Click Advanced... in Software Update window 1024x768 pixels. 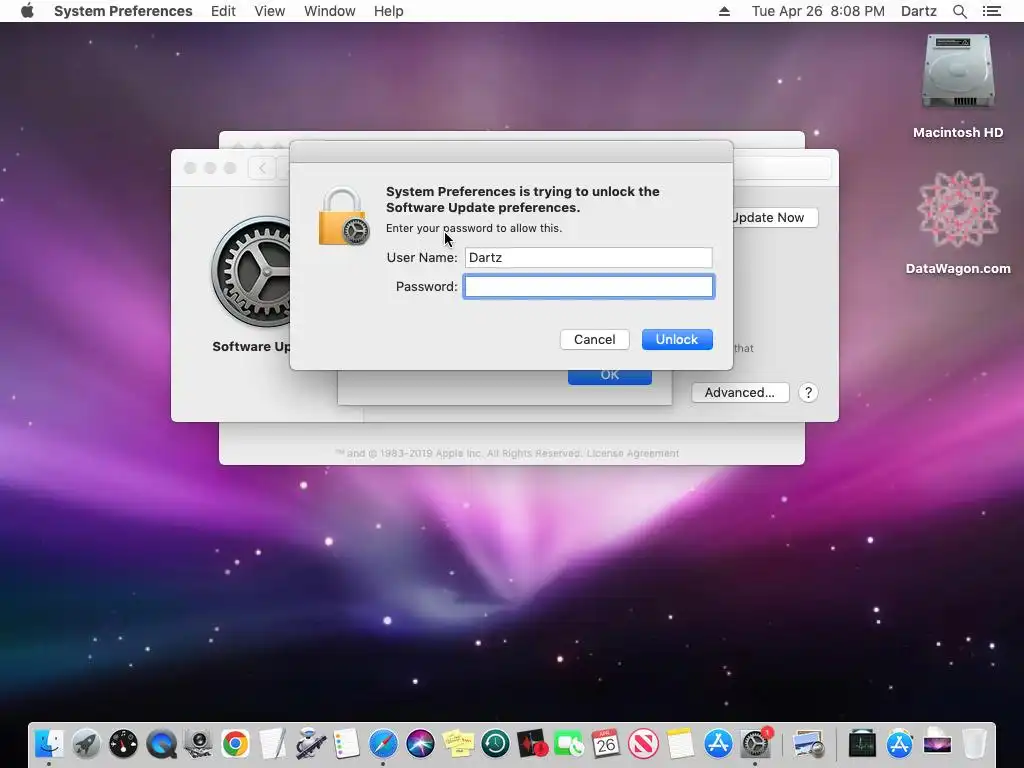coord(740,392)
